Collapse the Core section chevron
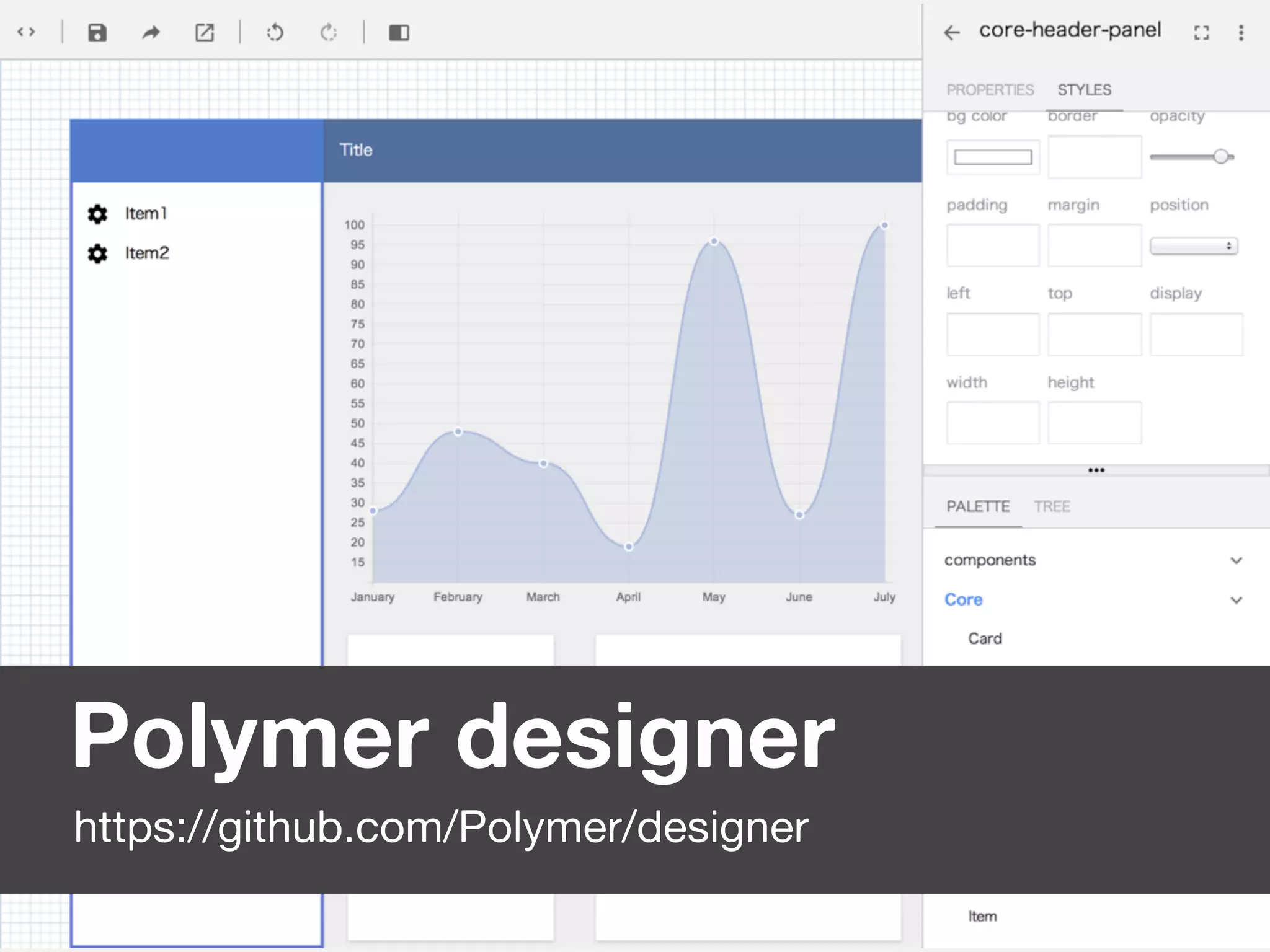The width and height of the screenshot is (1270, 952). pyautogui.click(x=1236, y=600)
